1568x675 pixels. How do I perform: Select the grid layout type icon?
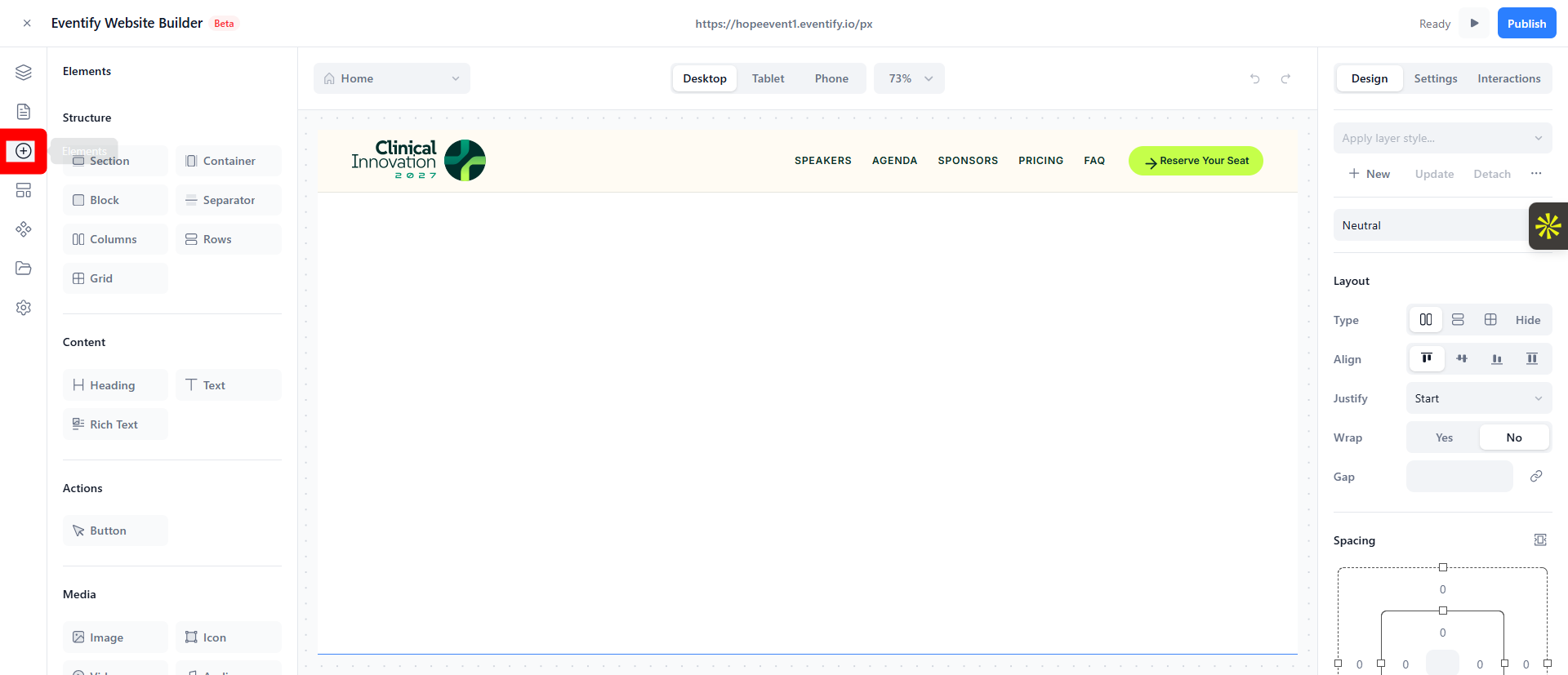(x=1490, y=320)
